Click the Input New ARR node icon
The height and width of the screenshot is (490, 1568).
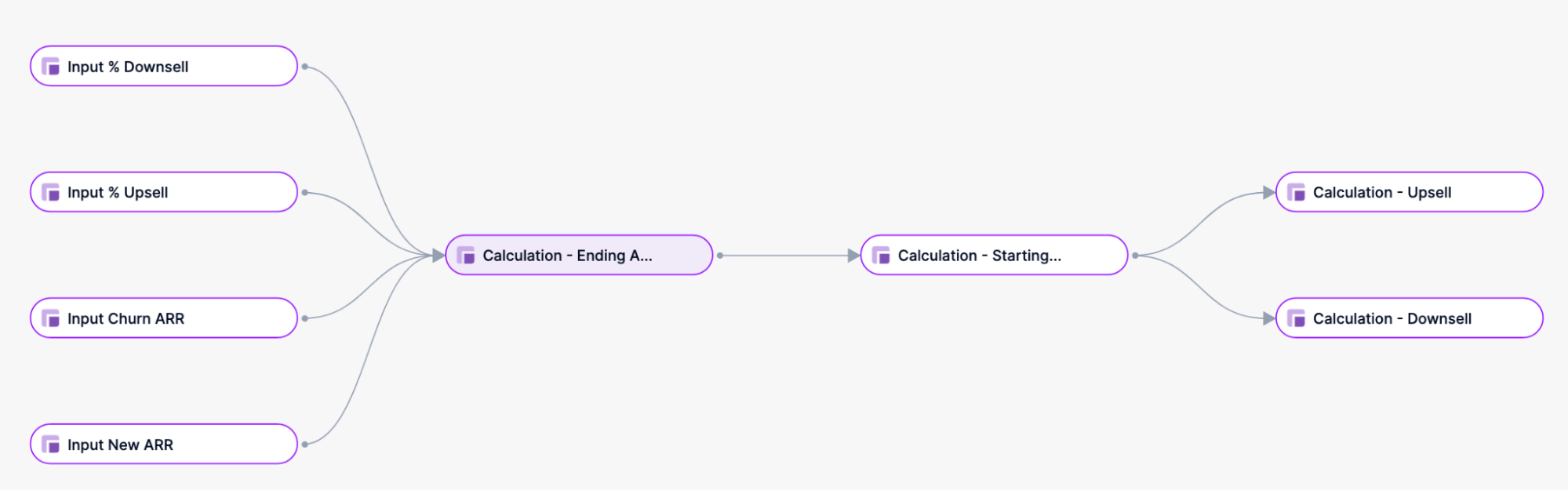pyautogui.click(x=50, y=445)
